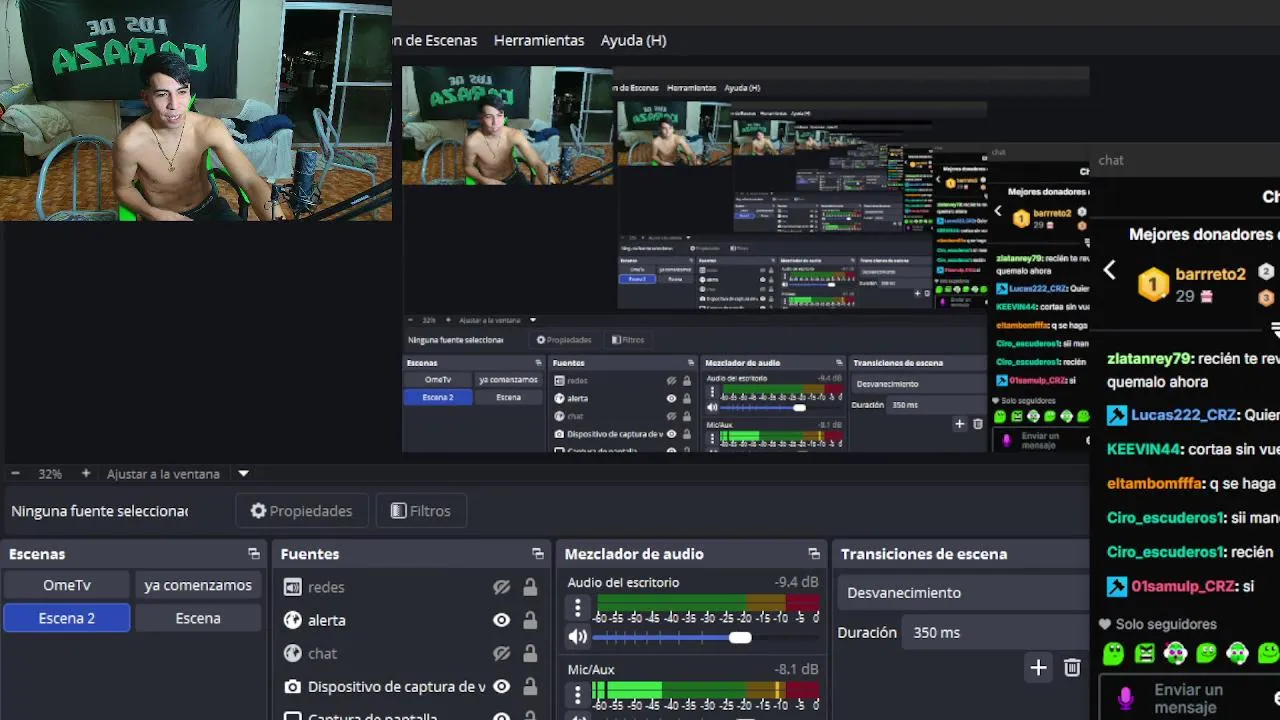Click the chat browser source icon
The height and width of the screenshot is (720, 1280).
coord(292,653)
